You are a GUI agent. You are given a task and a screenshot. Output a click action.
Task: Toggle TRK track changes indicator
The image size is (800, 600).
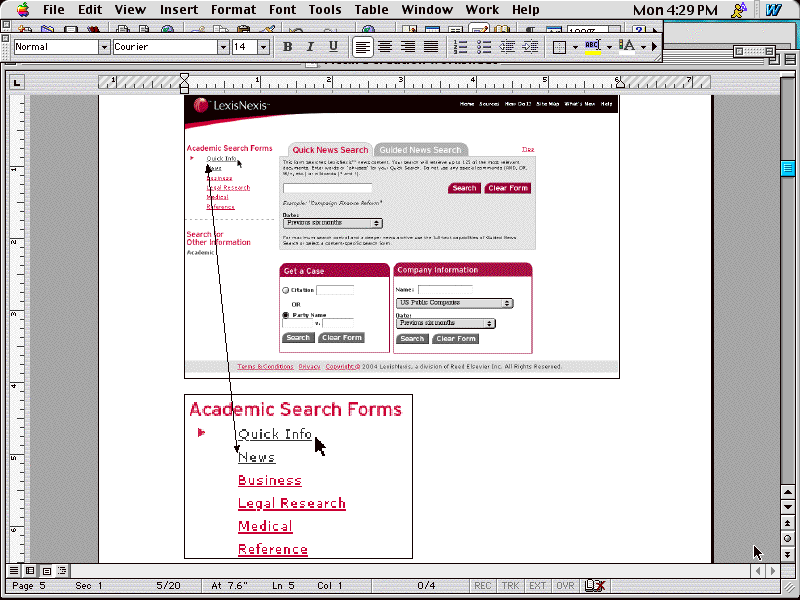pyautogui.click(x=510, y=586)
